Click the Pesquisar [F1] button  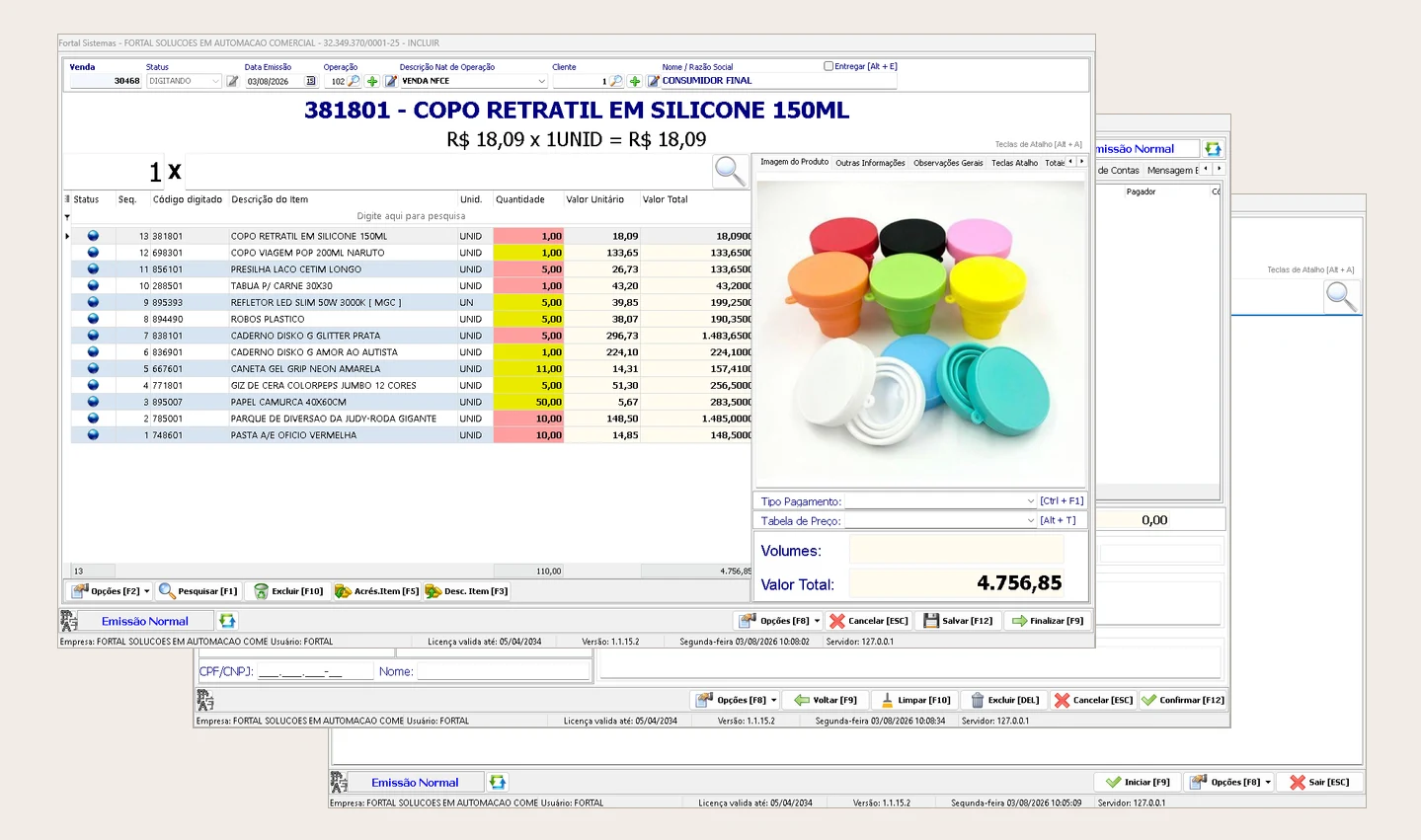pyautogui.click(x=198, y=591)
